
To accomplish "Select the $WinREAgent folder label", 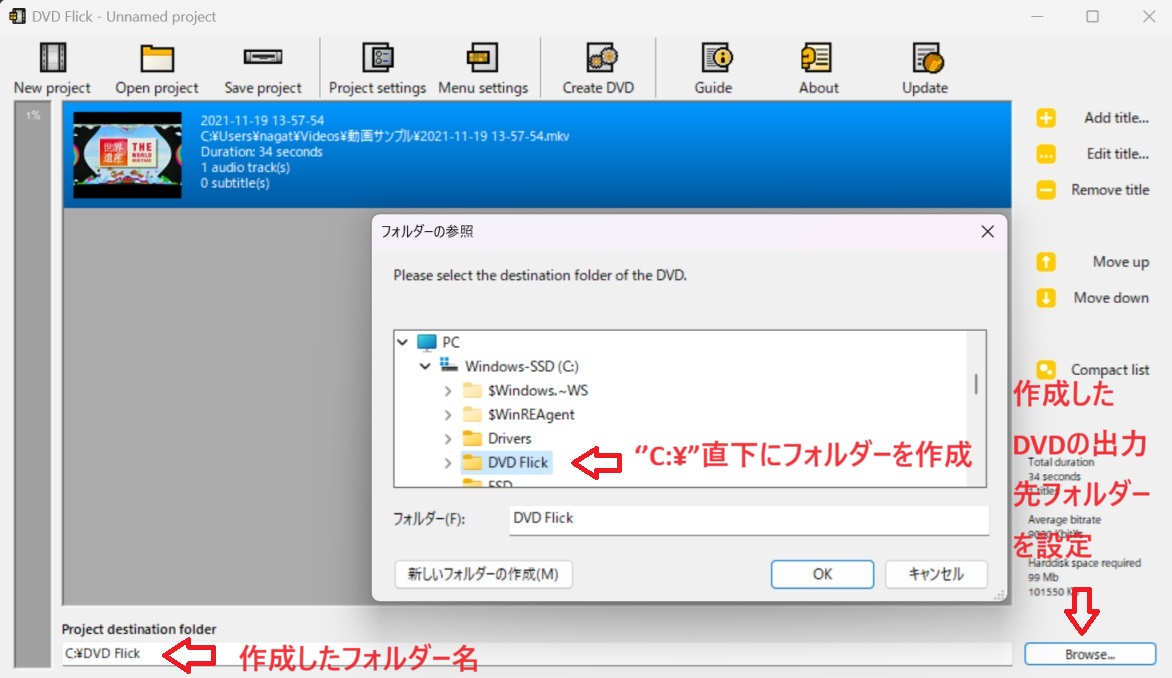I will coord(531,414).
